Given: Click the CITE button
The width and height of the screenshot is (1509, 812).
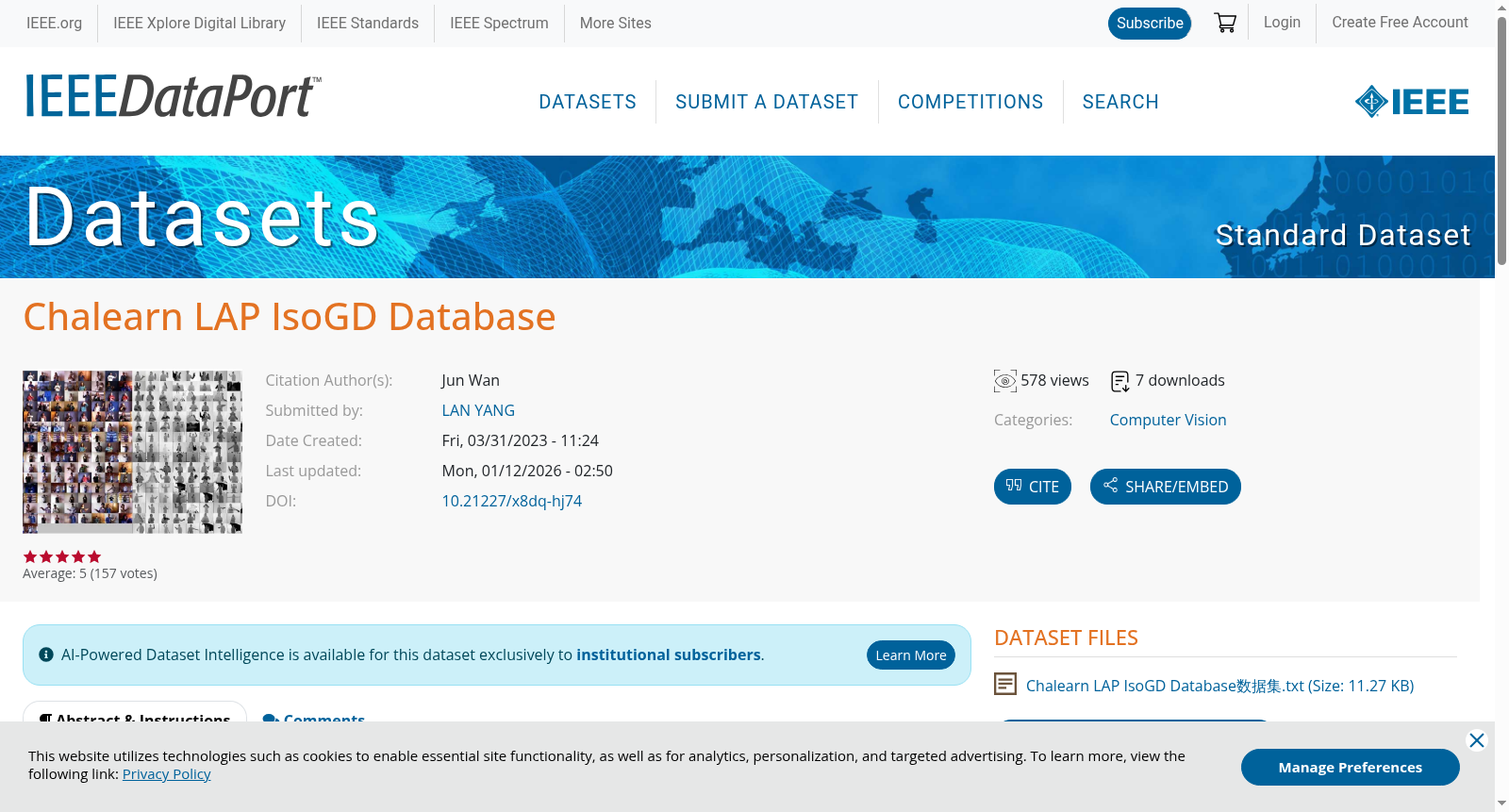Looking at the screenshot, I should pyautogui.click(x=1033, y=487).
